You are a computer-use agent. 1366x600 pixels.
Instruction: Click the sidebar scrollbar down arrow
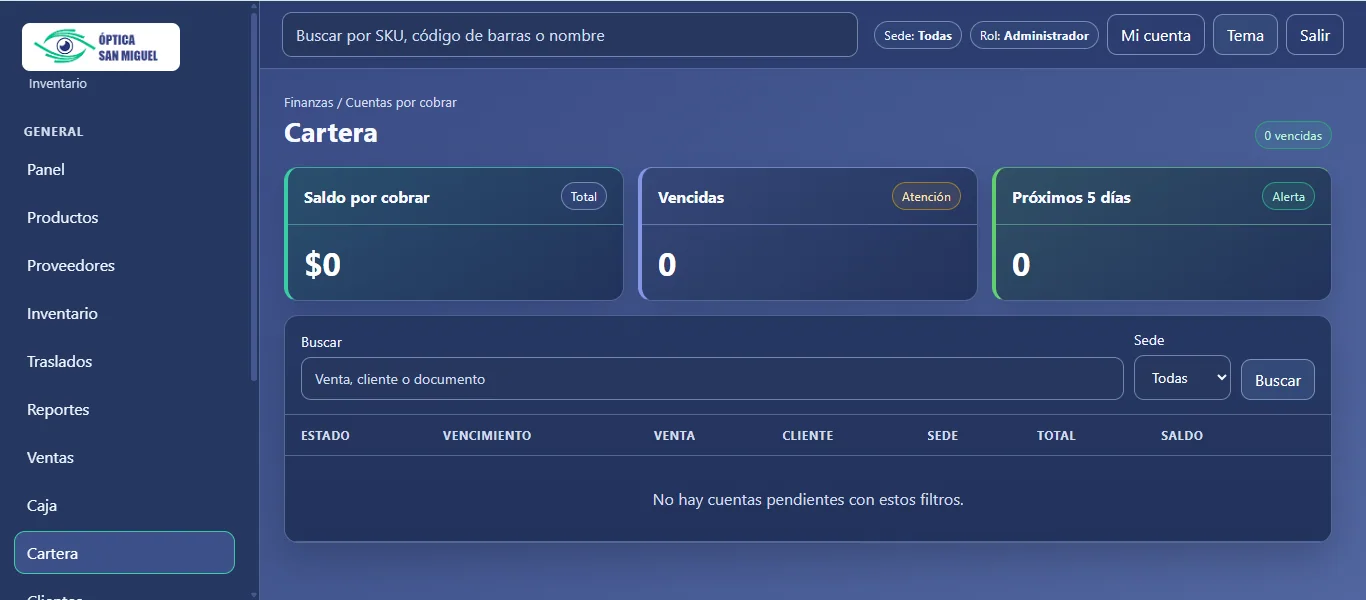254,594
